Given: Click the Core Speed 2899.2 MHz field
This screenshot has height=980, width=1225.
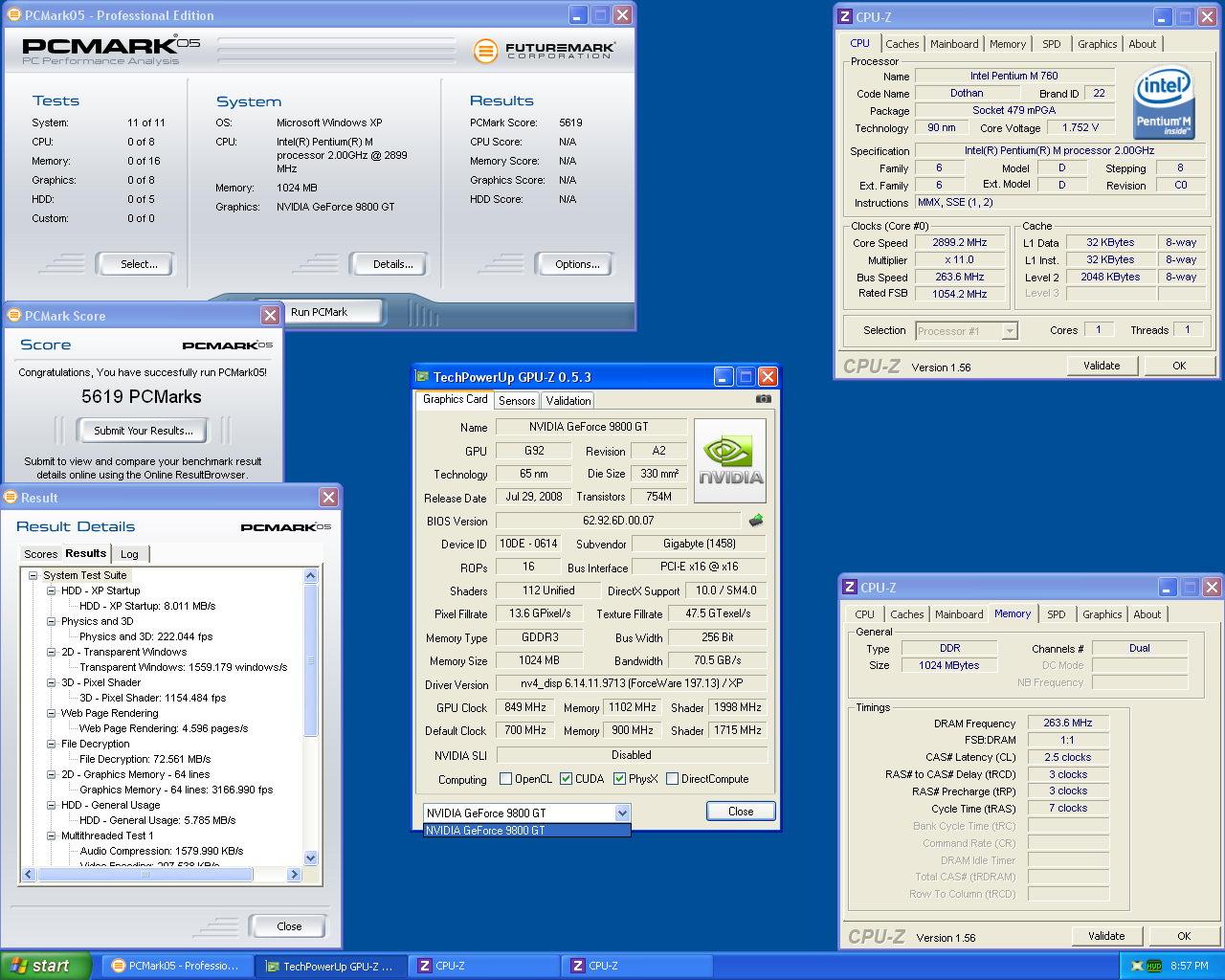Looking at the screenshot, I should (959, 243).
